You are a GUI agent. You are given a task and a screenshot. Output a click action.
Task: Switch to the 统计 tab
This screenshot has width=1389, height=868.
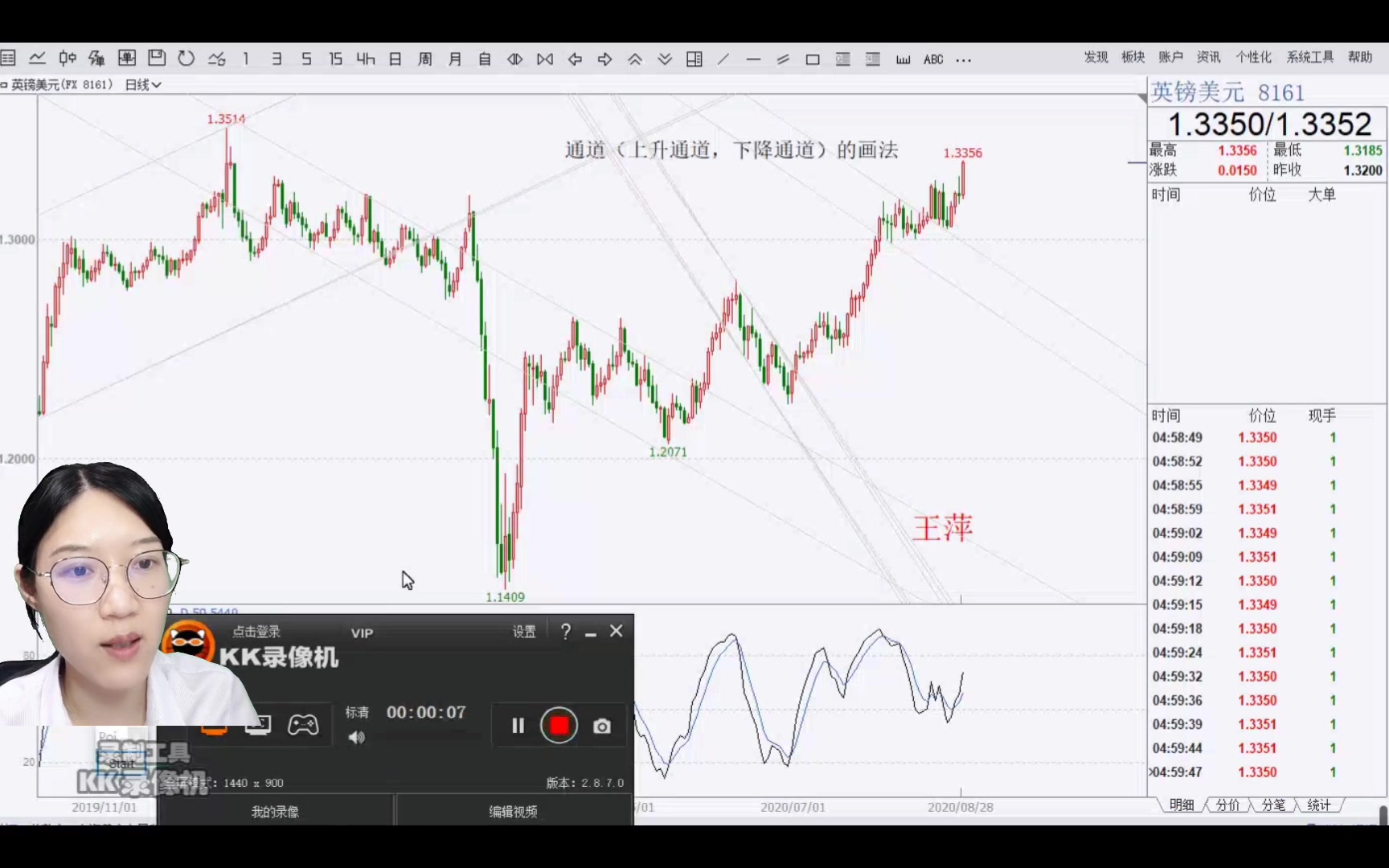(1319, 805)
